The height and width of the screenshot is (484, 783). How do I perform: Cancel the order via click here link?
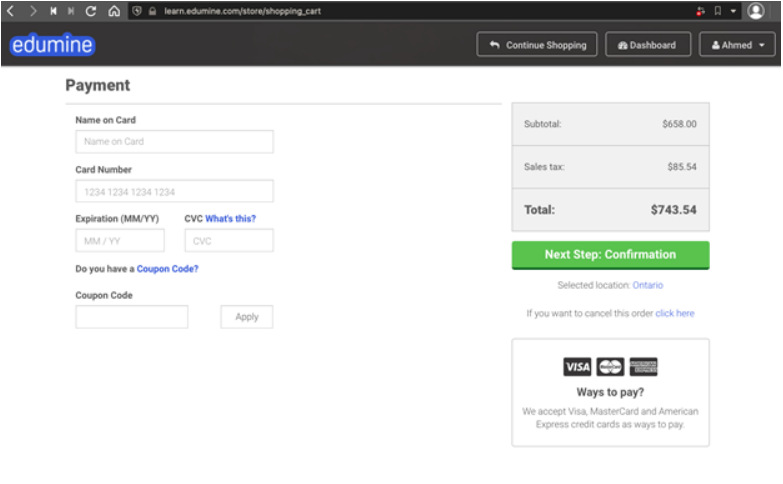(675, 313)
